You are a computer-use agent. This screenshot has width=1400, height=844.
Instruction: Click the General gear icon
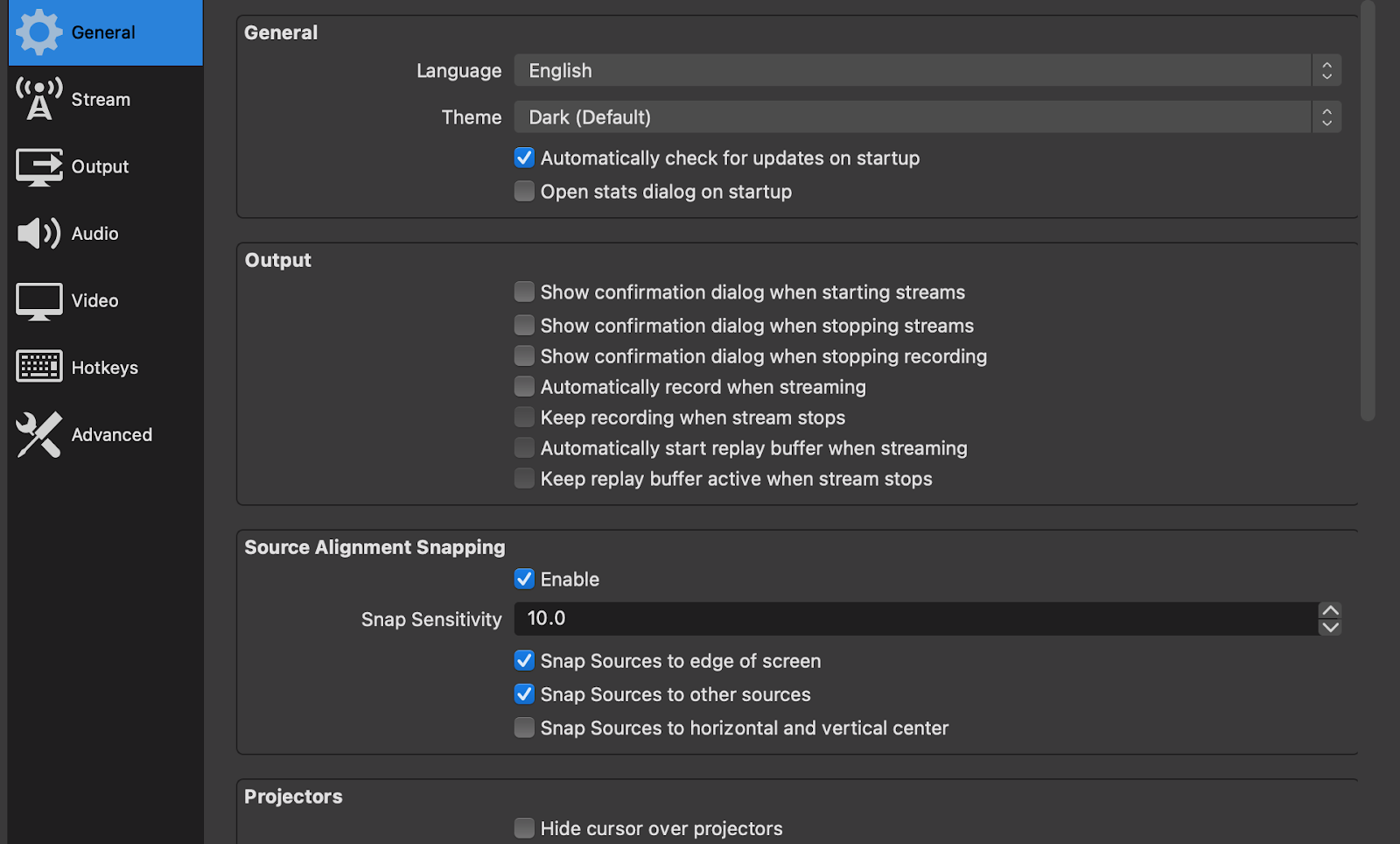click(x=39, y=32)
